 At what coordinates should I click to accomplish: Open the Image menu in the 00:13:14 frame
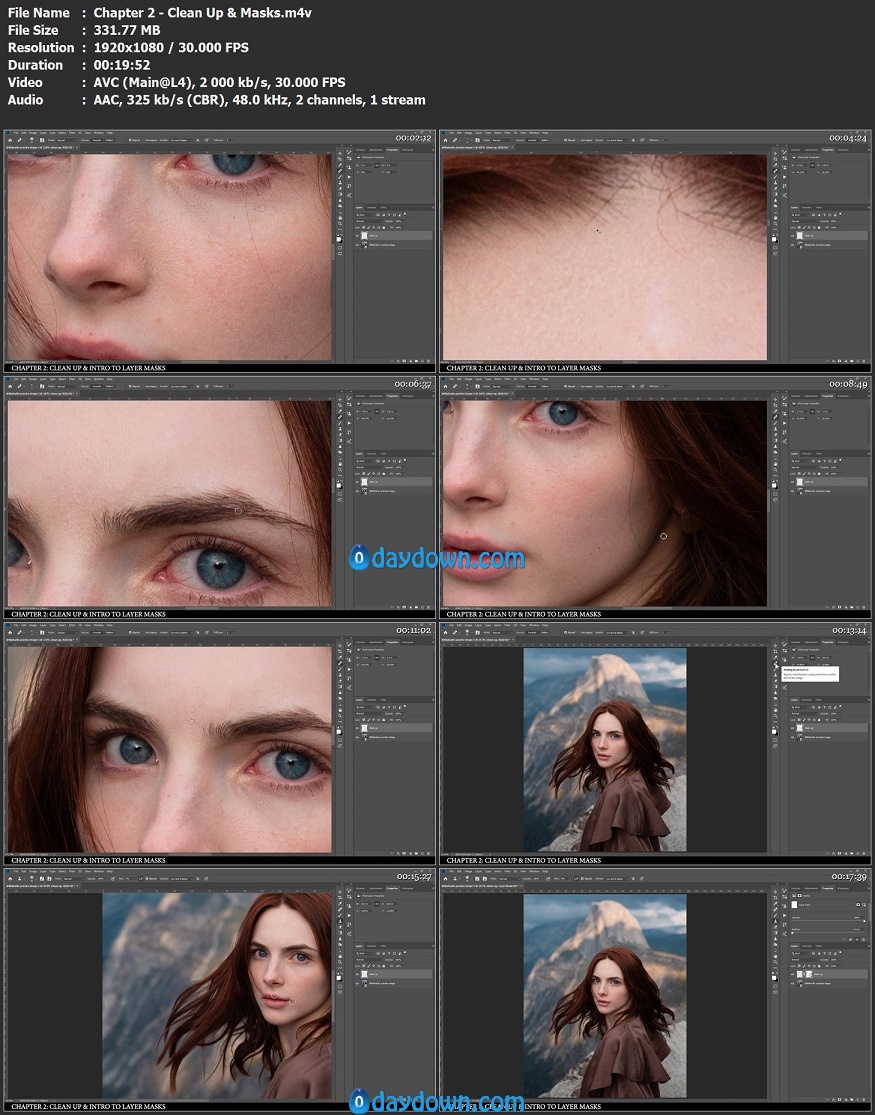468,625
